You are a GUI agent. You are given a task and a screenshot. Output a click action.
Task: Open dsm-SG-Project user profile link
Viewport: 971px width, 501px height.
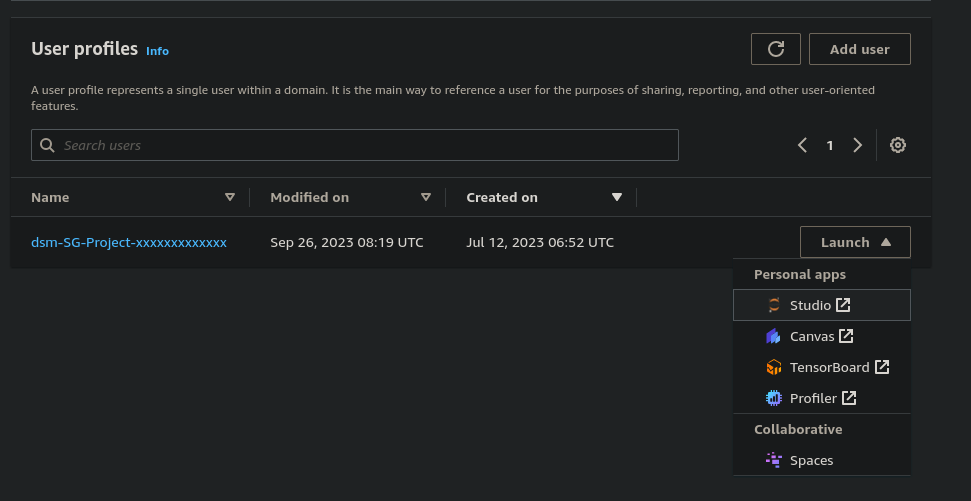pyautogui.click(x=129, y=242)
